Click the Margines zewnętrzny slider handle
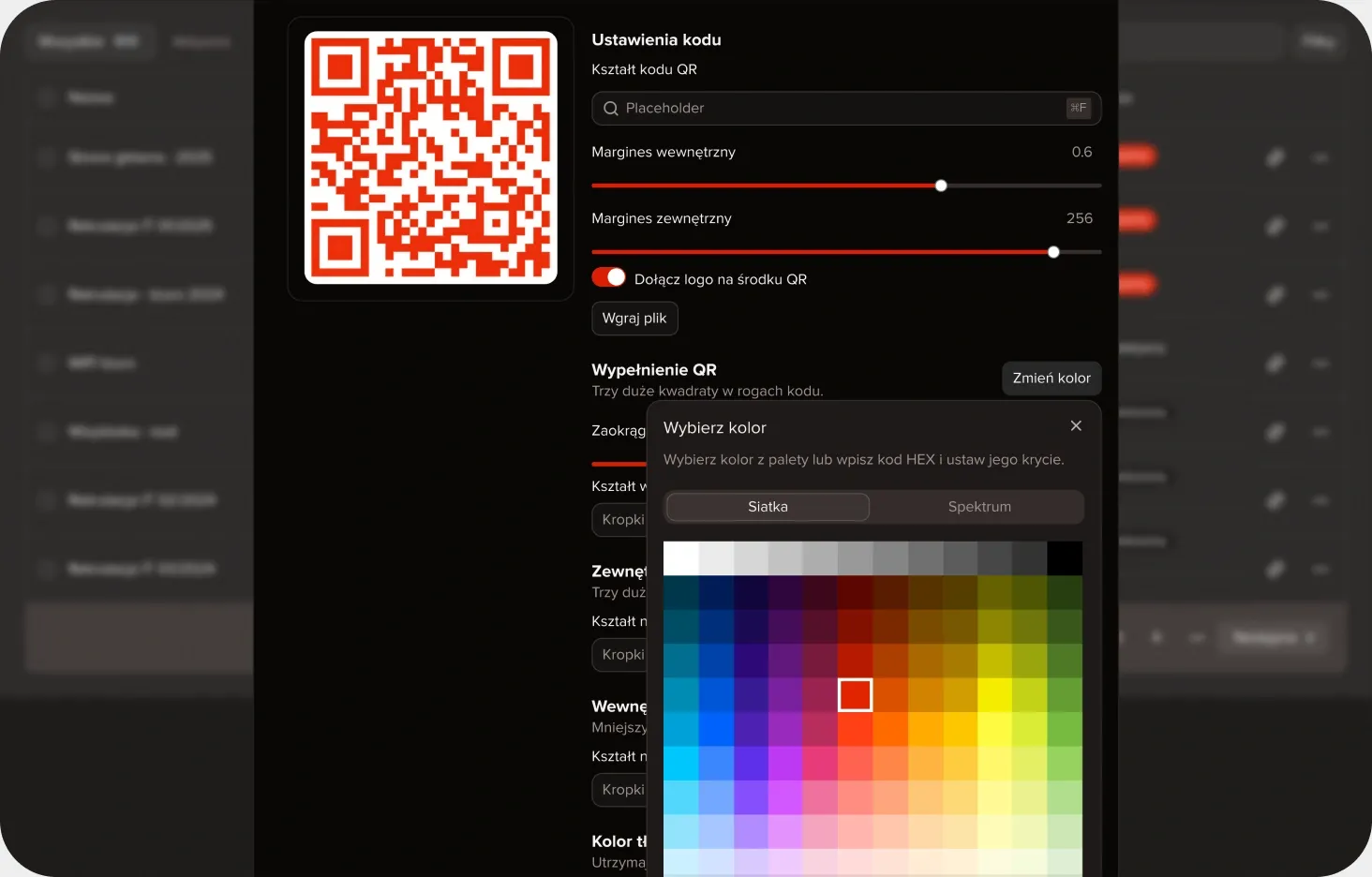Viewport: 1372px width, 877px height. (1053, 252)
